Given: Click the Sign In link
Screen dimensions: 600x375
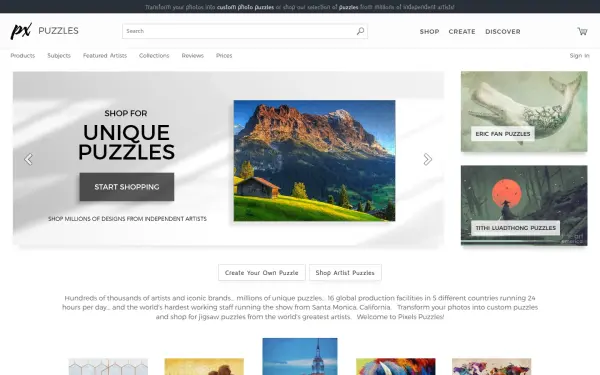Looking at the screenshot, I should (x=579, y=55).
